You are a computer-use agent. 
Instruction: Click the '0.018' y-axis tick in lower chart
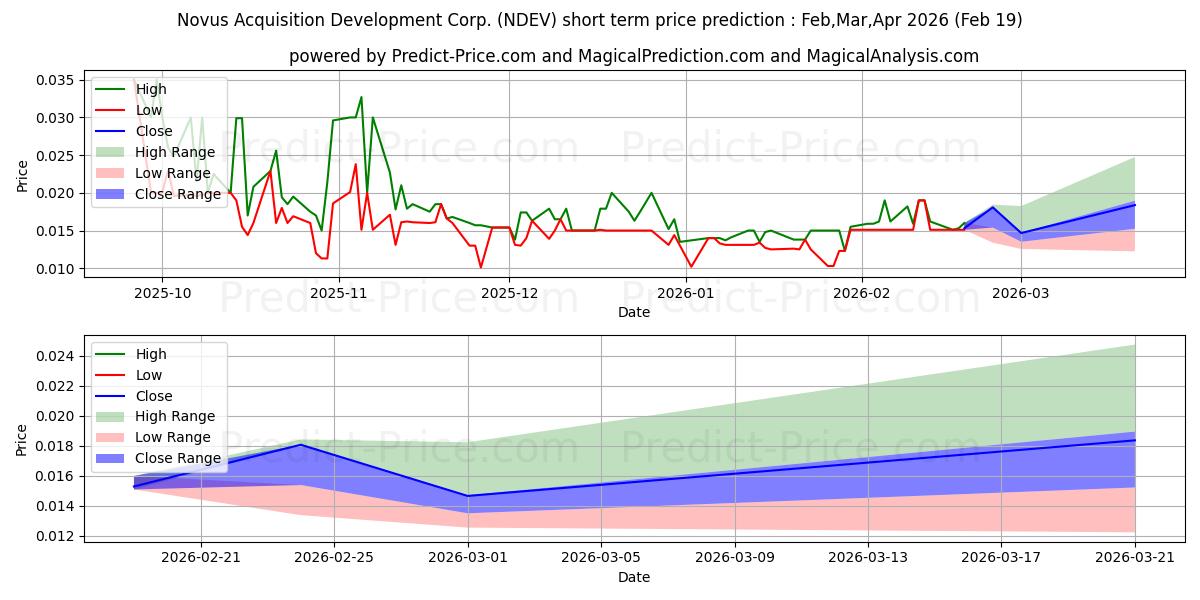coord(57,446)
